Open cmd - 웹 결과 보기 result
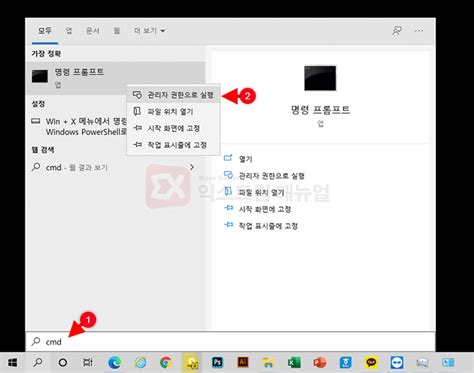 pos(115,167)
